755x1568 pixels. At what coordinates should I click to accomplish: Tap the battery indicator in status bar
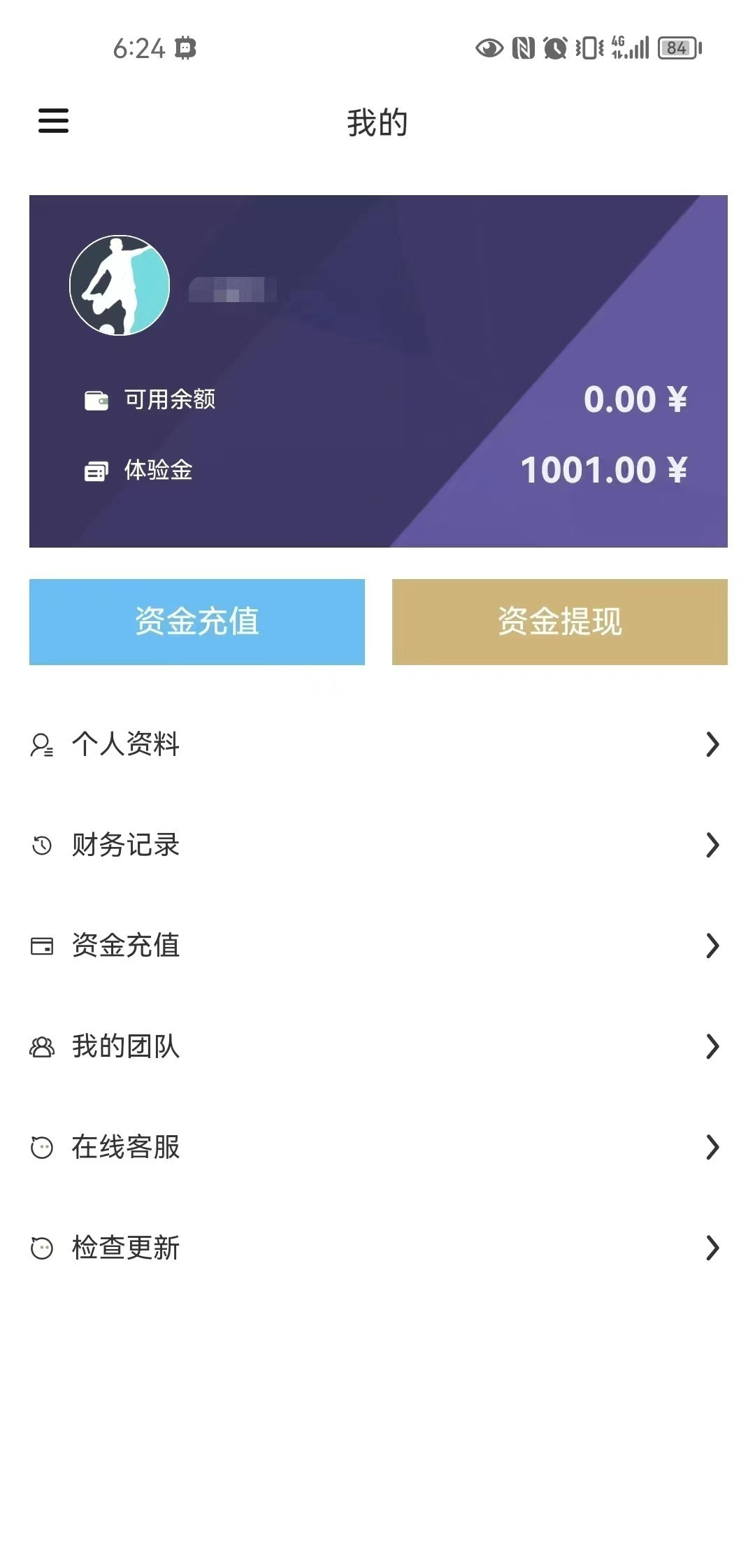[679, 48]
